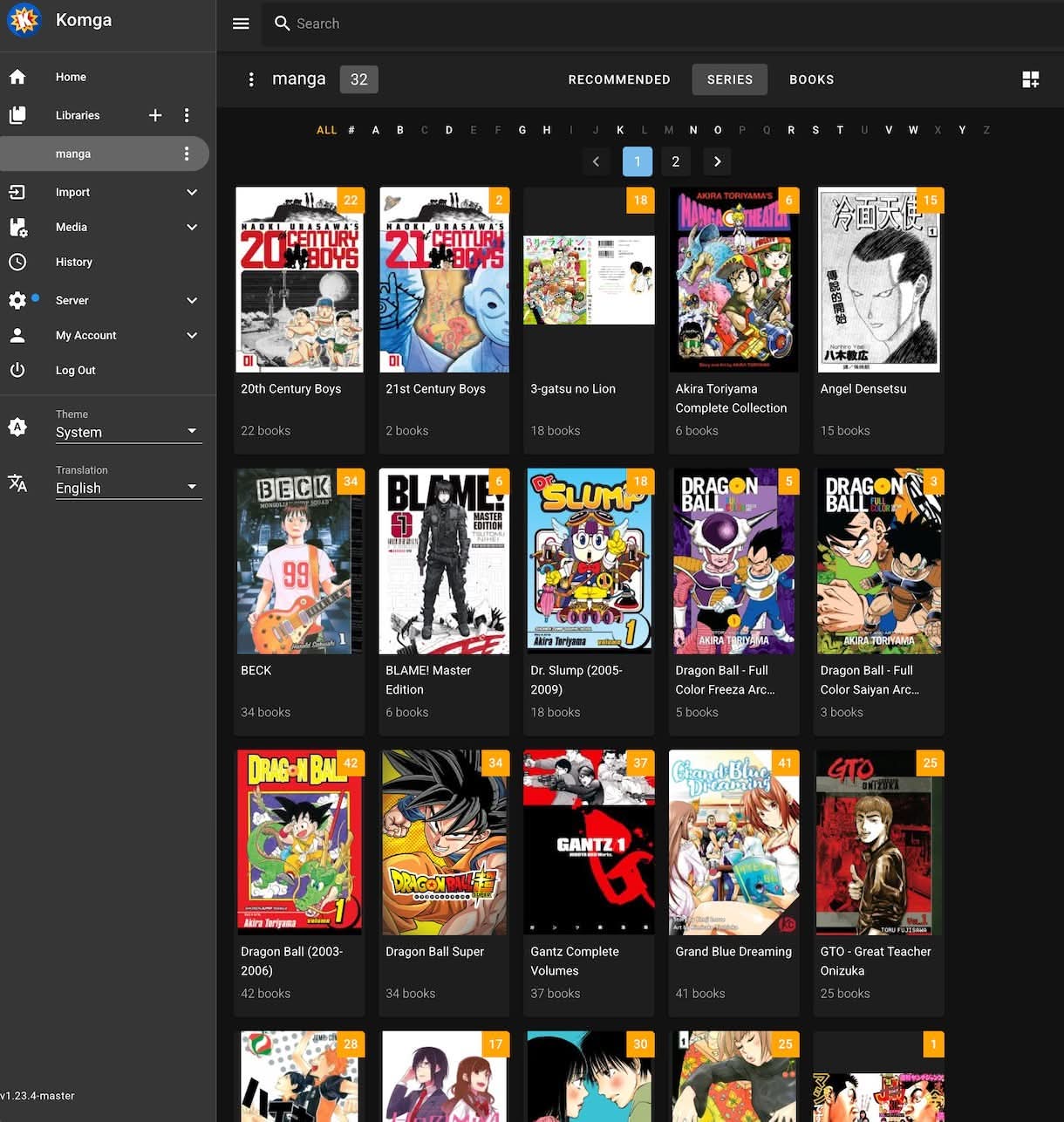Viewport: 1064px width, 1122px height.
Task: Go to page 2 of series
Action: [x=675, y=161]
